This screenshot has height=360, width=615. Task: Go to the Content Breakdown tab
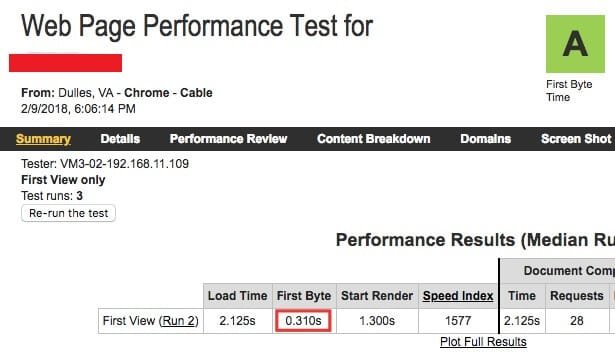point(373,139)
